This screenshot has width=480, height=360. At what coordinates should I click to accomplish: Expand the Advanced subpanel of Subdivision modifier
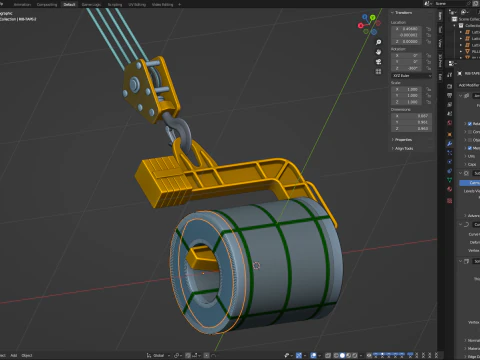pos(472,216)
